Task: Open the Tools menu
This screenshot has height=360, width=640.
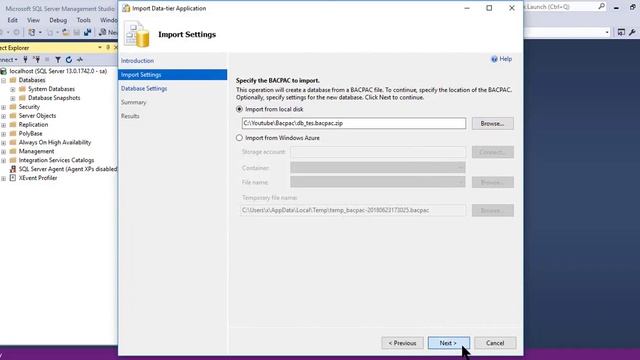Action: [x=84, y=20]
